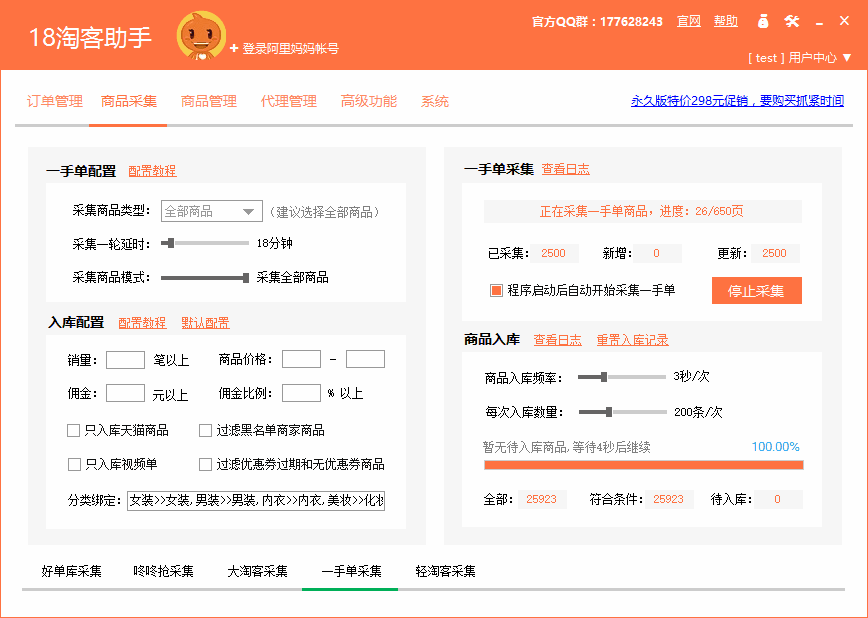Screen dimensions: 868x618
Task: Minimize the 18淘客助手 window
Action: 819,23
